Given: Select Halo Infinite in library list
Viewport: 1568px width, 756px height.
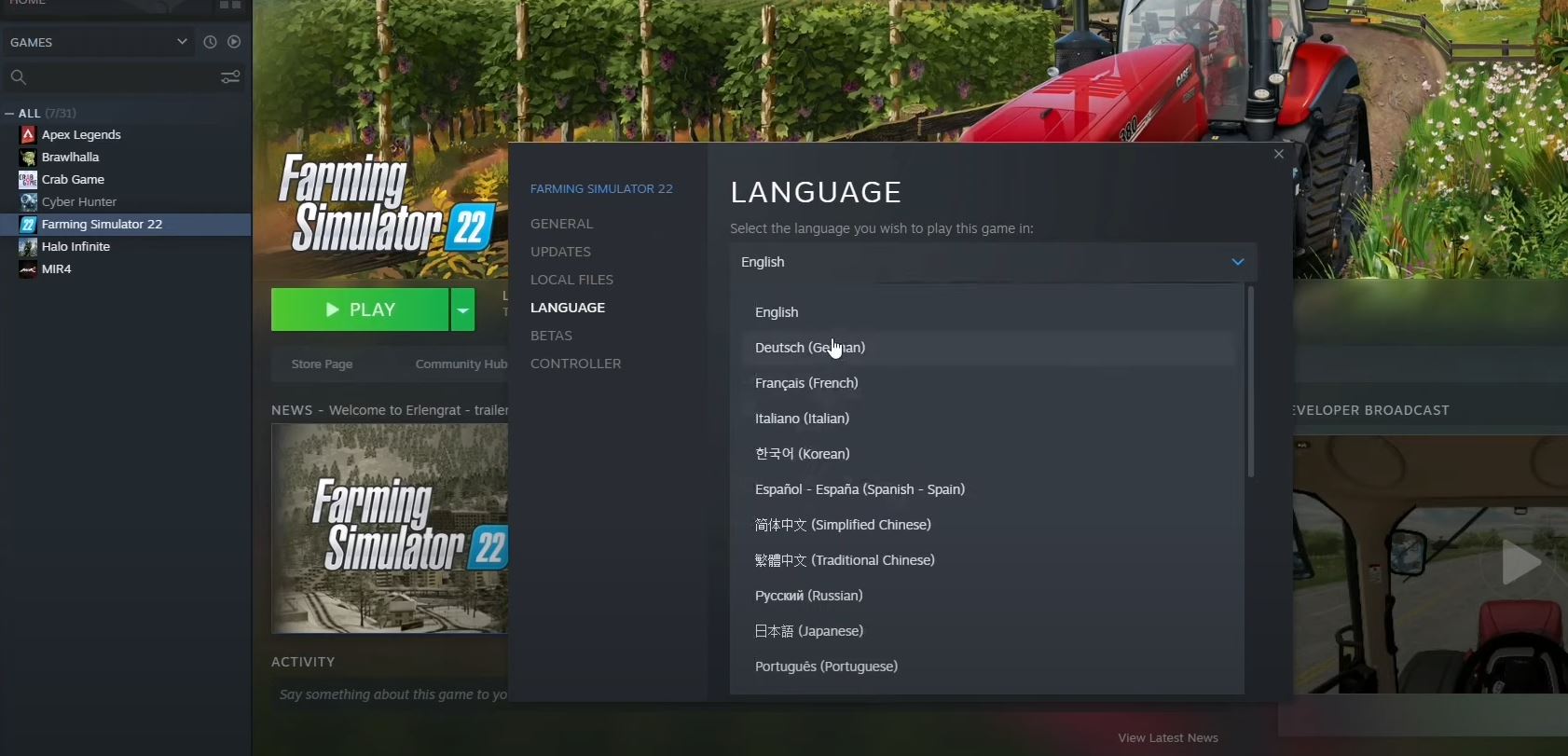Looking at the screenshot, I should pyautogui.click(x=76, y=246).
